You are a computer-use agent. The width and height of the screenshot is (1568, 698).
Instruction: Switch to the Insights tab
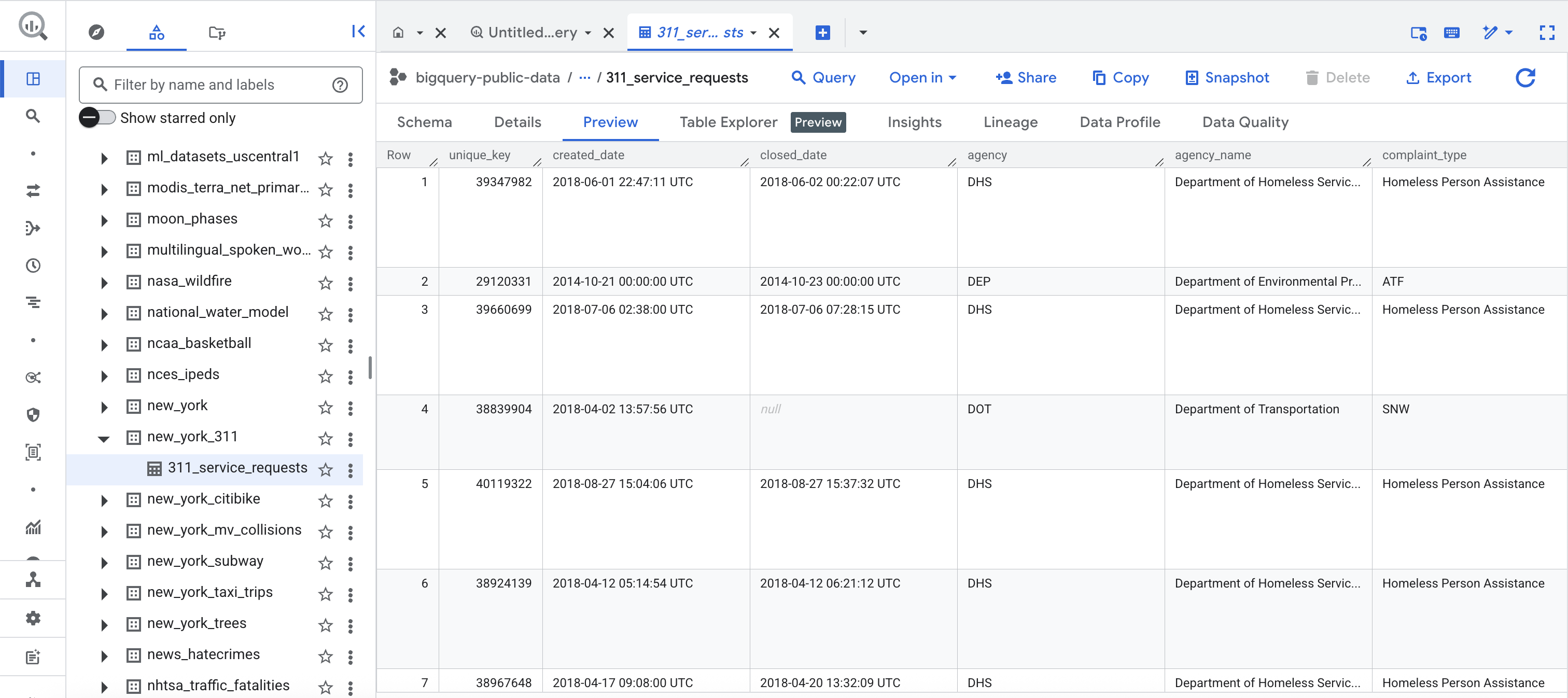pyautogui.click(x=914, y=122)
